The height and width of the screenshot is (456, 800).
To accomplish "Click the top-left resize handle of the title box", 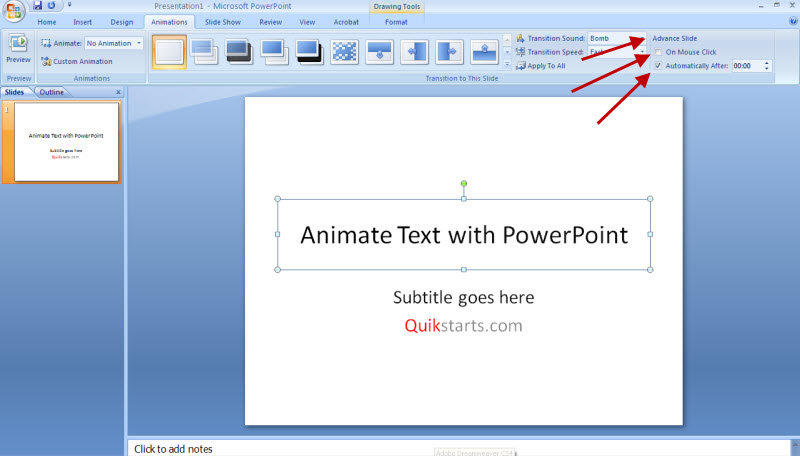I will [278, 199].
